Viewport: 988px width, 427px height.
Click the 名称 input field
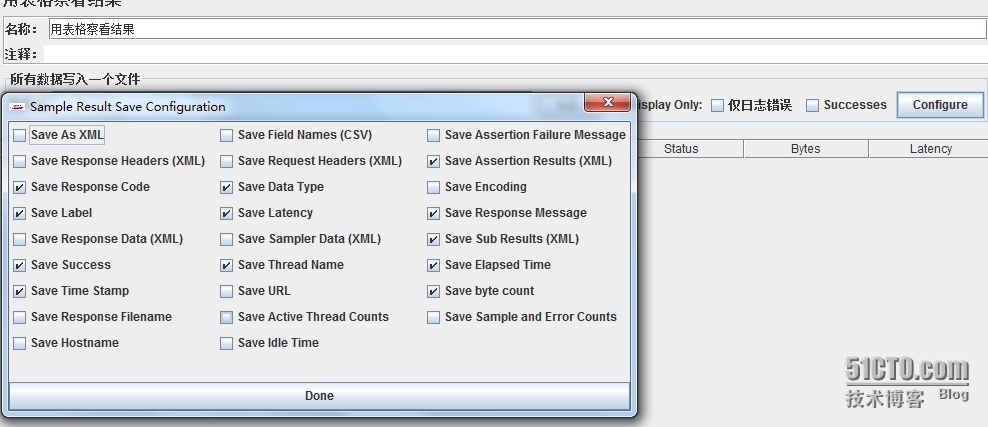point(517,29)
